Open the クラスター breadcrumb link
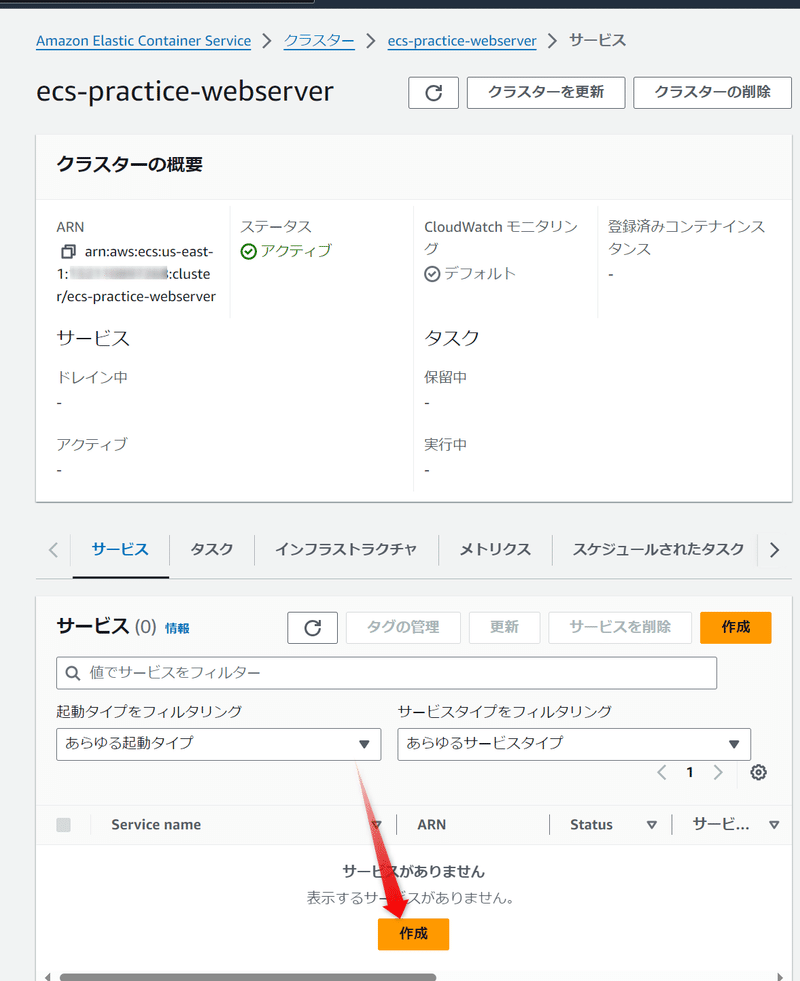800x981 pixels. (x=319, y=41)
